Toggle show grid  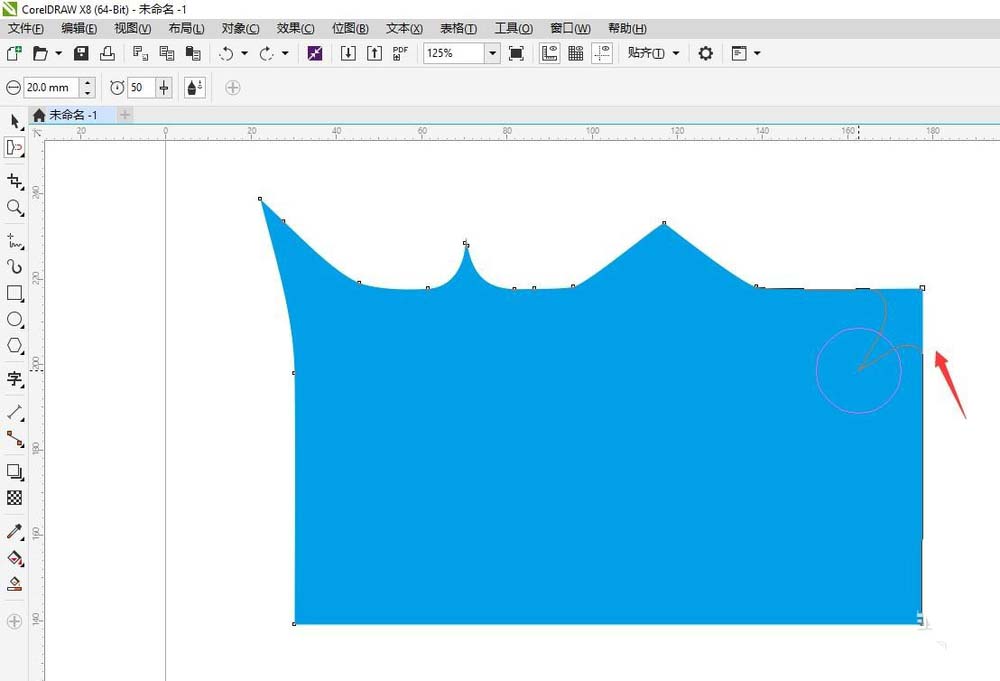pyautogui.click(x=575, y=53)
